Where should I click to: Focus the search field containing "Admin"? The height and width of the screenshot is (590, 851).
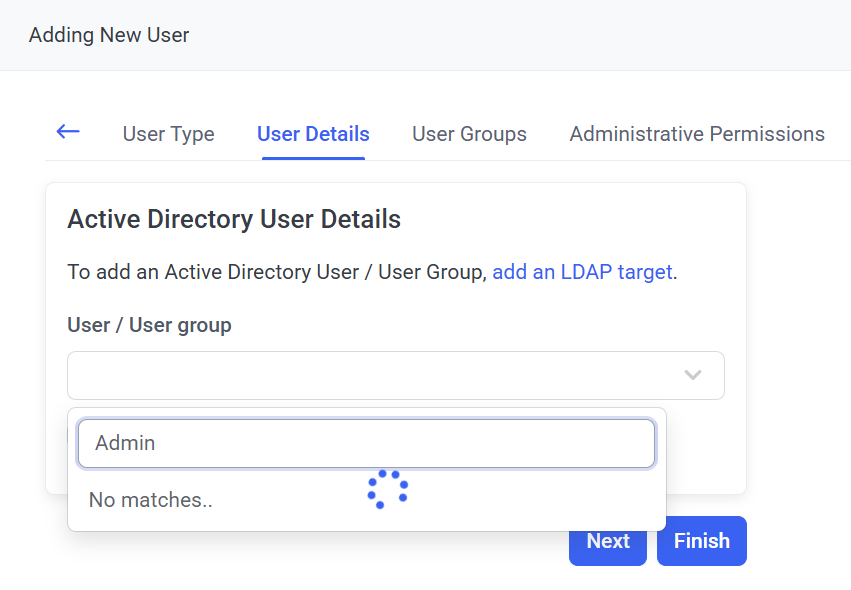366,443
